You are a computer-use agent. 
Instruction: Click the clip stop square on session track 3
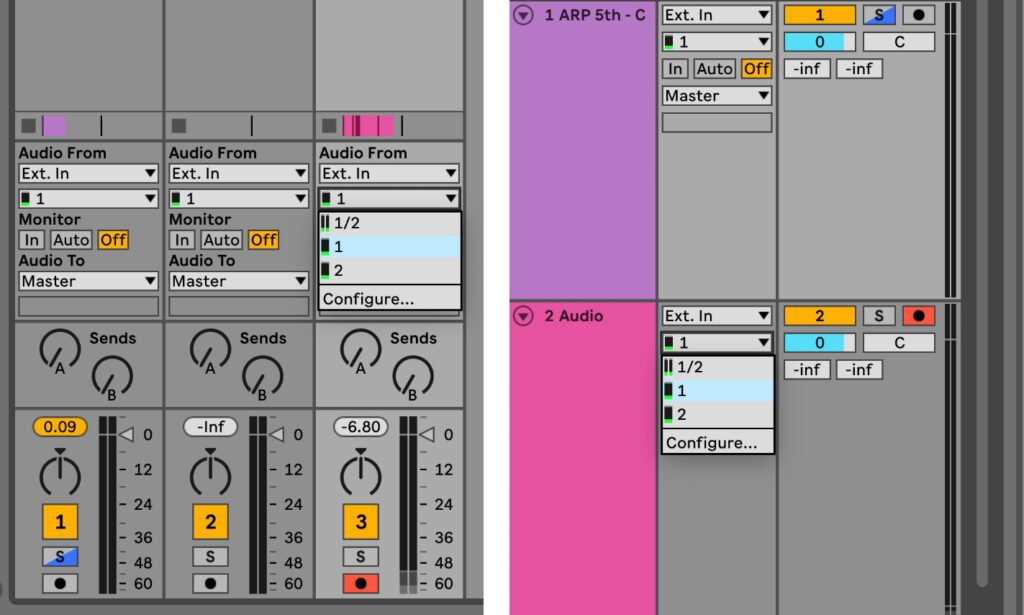[329, 125]
